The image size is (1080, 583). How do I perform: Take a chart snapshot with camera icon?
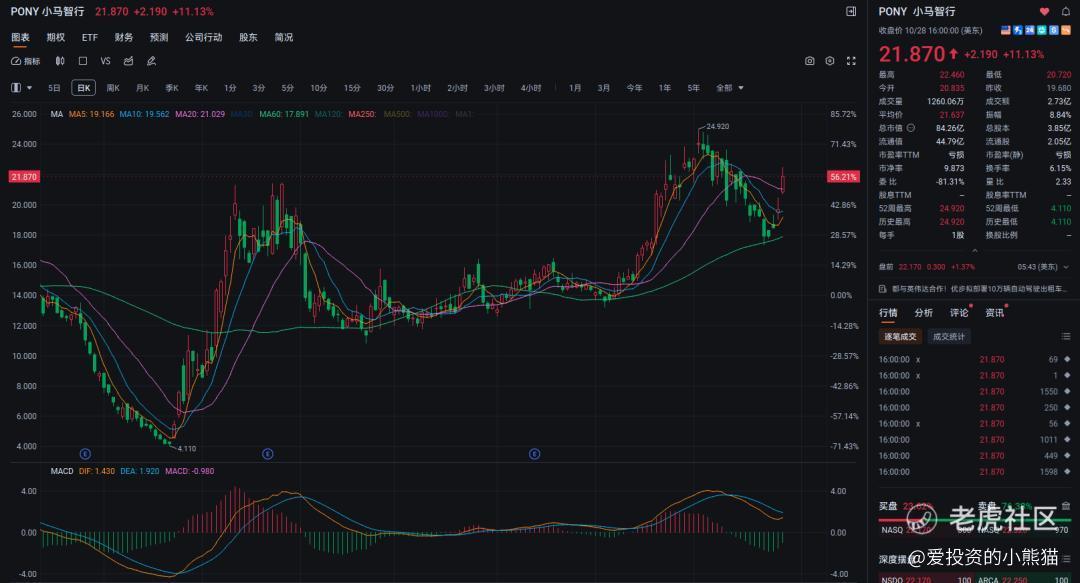[809, 61]
